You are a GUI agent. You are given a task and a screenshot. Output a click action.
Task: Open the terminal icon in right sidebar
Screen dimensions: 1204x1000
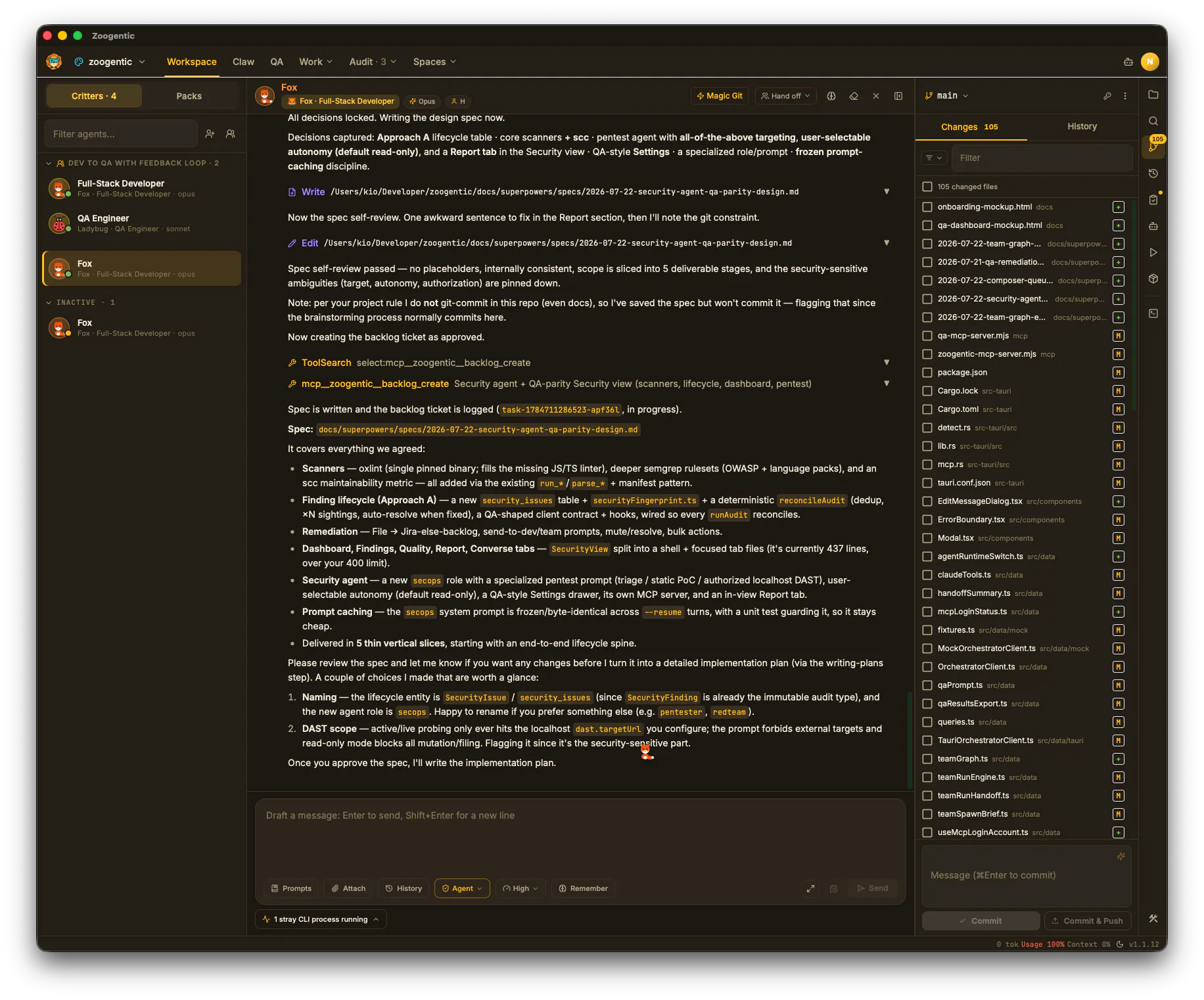[1153, 313]
